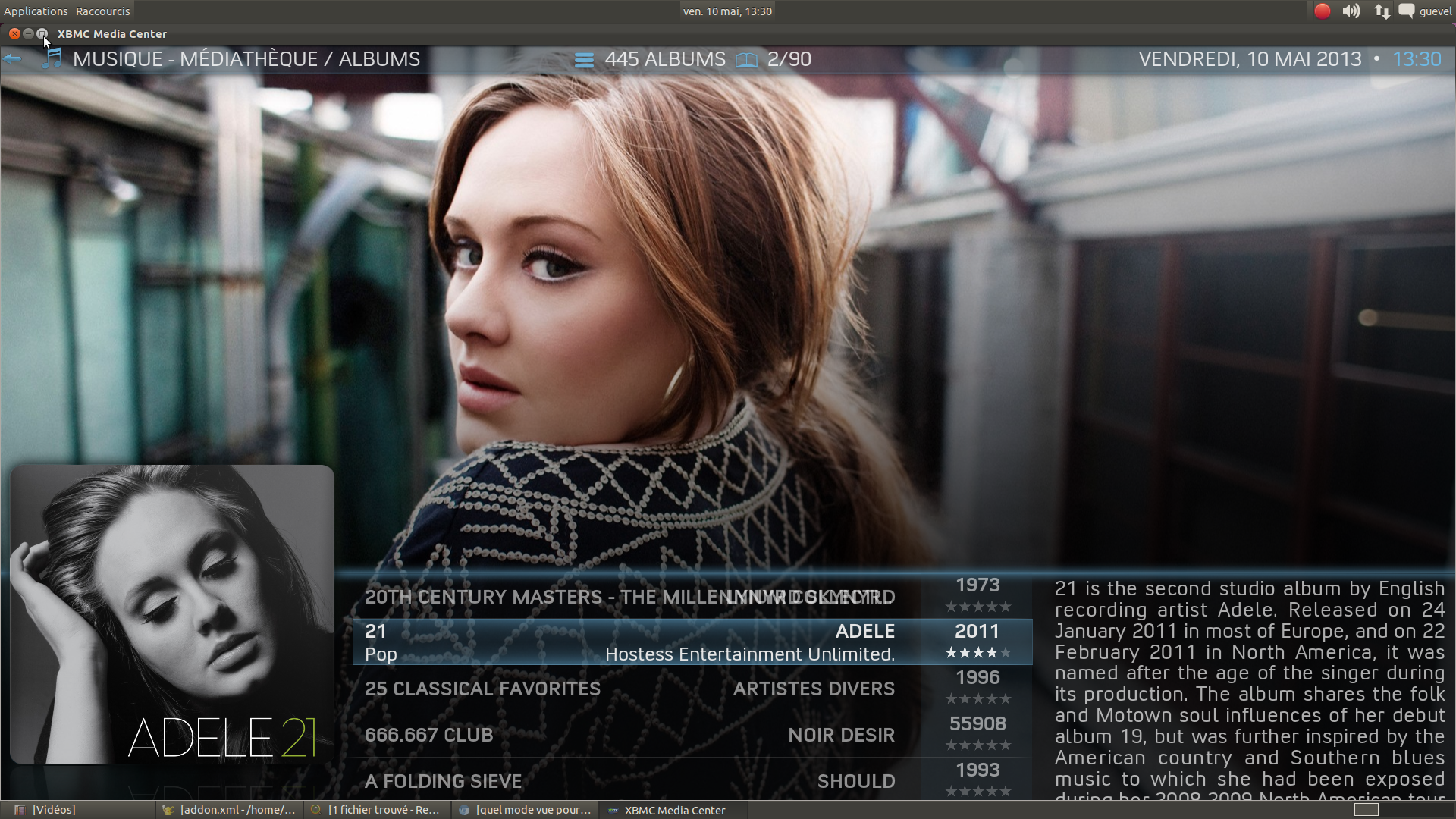Click the year 1973 entry
This screenshot has height=819, width=1456.
(x=977, y=585)
